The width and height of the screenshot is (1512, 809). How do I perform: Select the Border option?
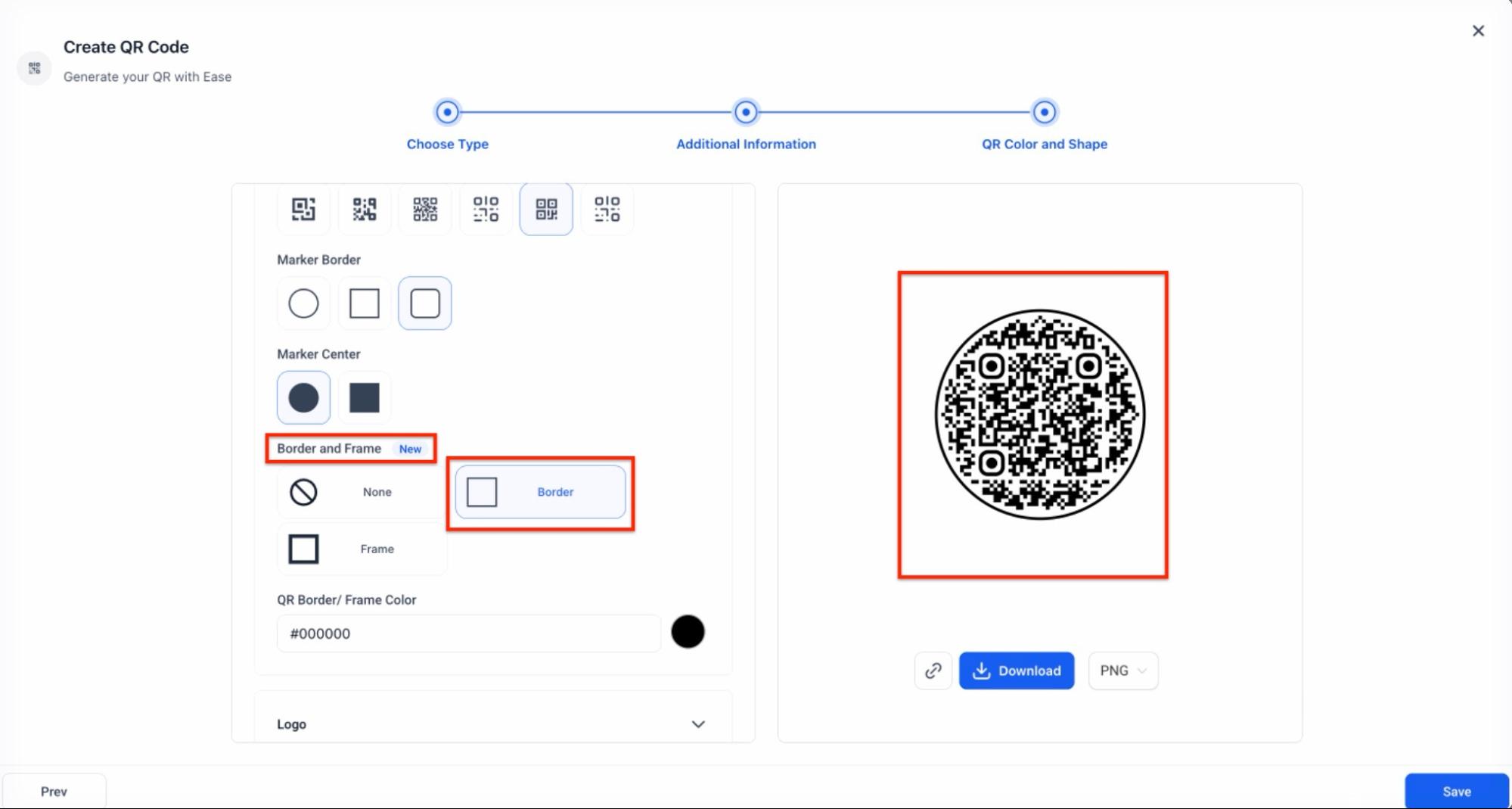coord(540,492)
